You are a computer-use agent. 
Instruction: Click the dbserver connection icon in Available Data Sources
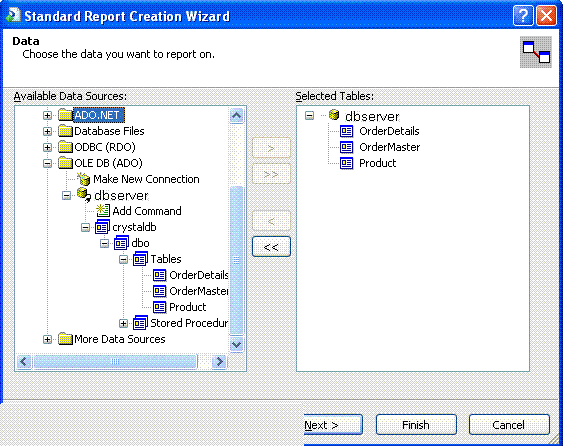tap(84, 195)
